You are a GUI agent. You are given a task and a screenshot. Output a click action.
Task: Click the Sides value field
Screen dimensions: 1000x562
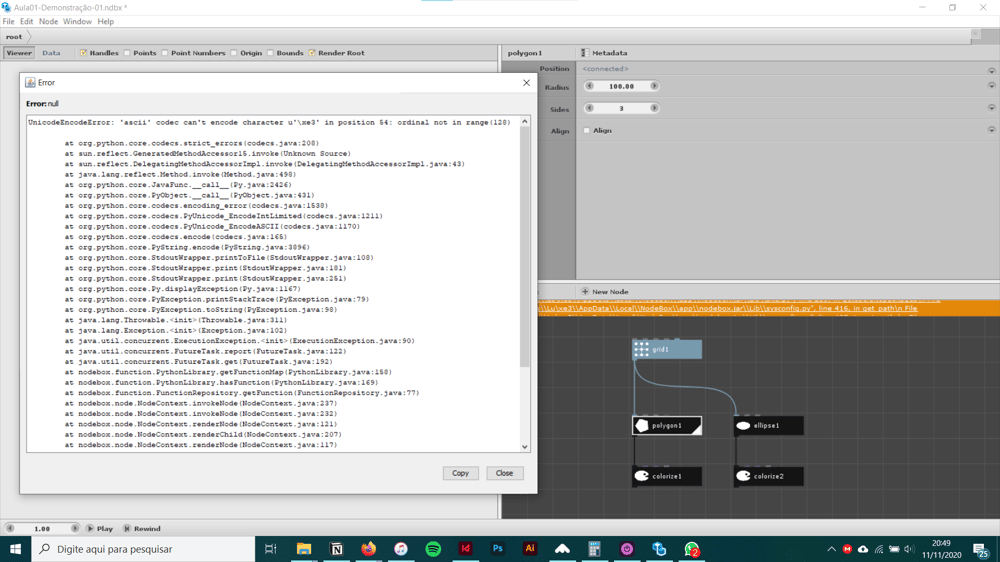tap(621, 108)
